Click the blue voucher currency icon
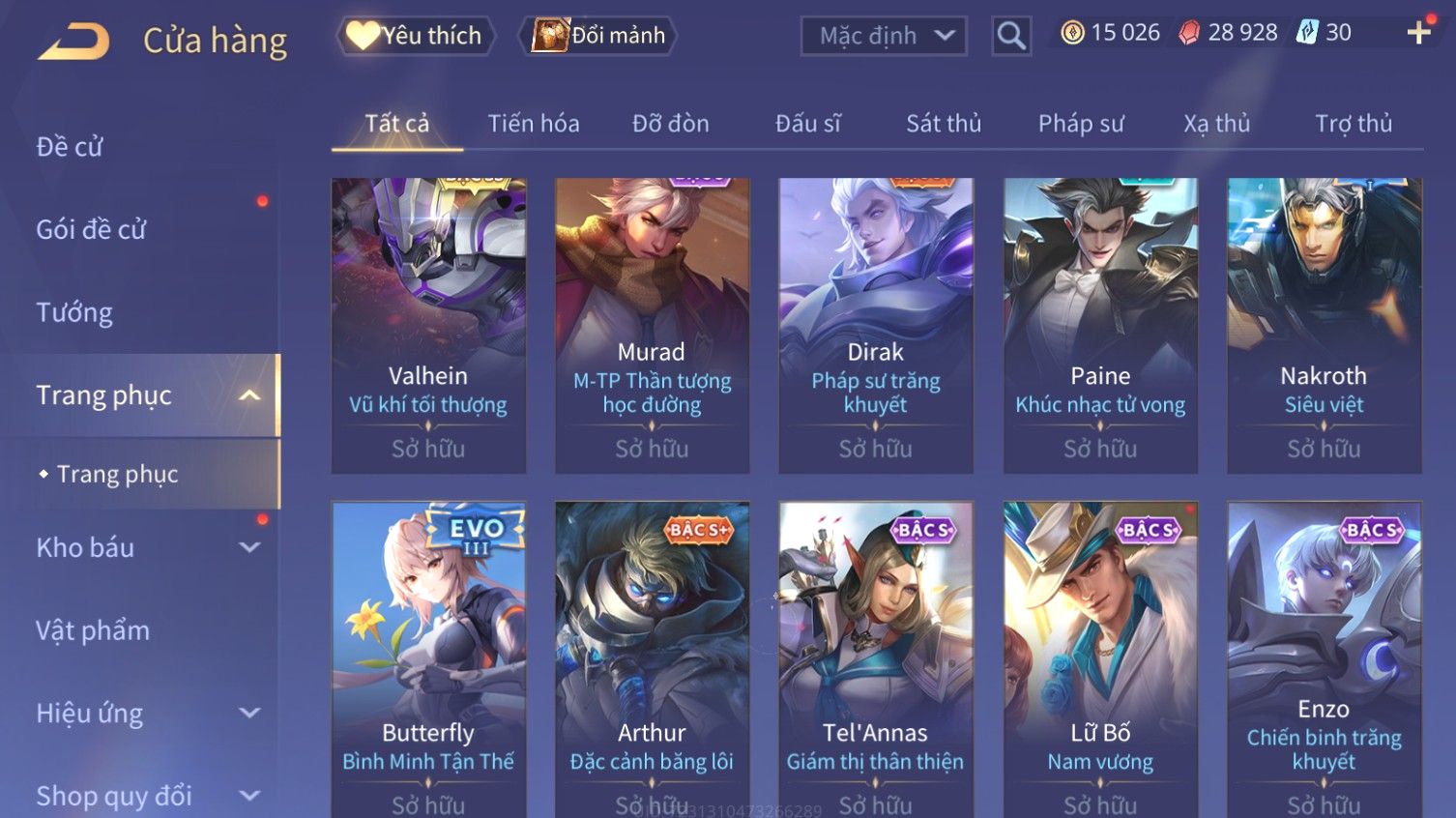1456x818 pixels. click(1307, 33)
